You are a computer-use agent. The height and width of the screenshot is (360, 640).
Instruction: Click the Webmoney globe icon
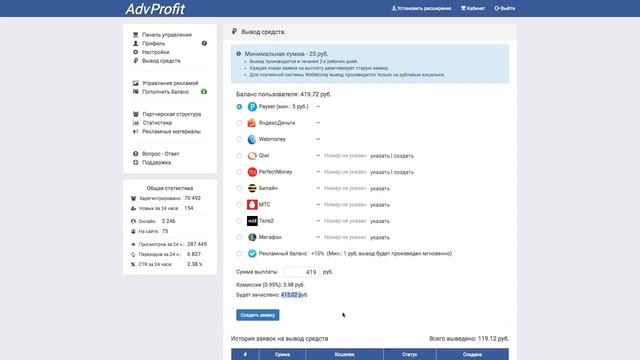pyautogui.click(x=252, y=139)
